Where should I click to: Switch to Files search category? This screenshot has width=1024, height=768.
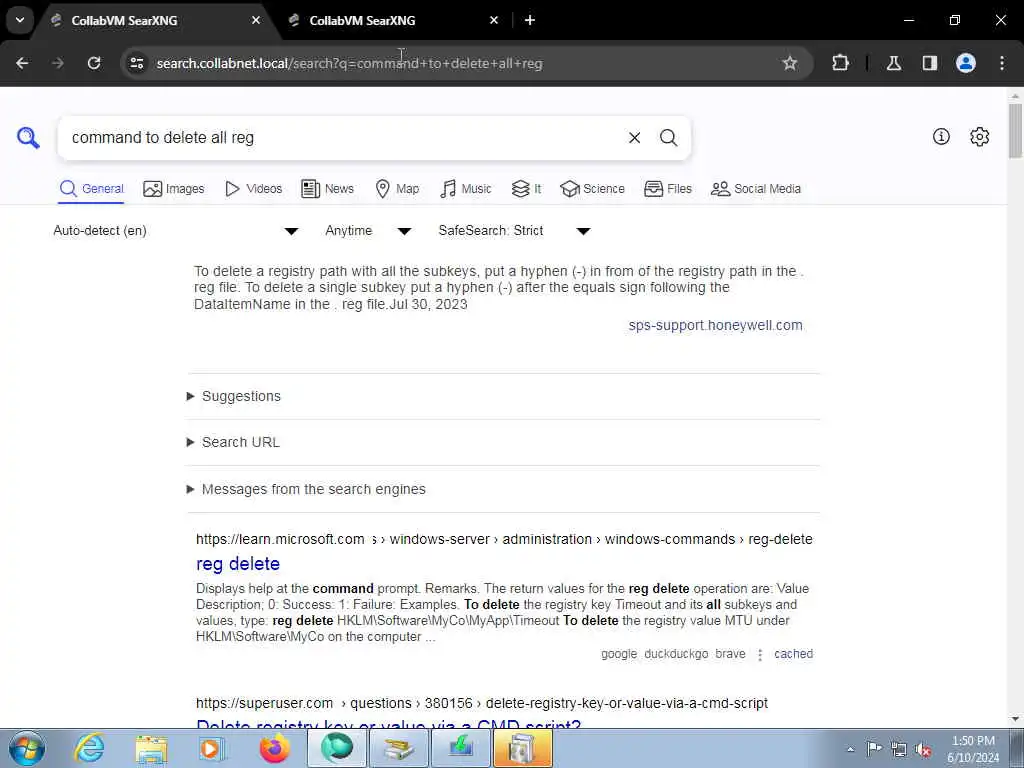[667, 189]
